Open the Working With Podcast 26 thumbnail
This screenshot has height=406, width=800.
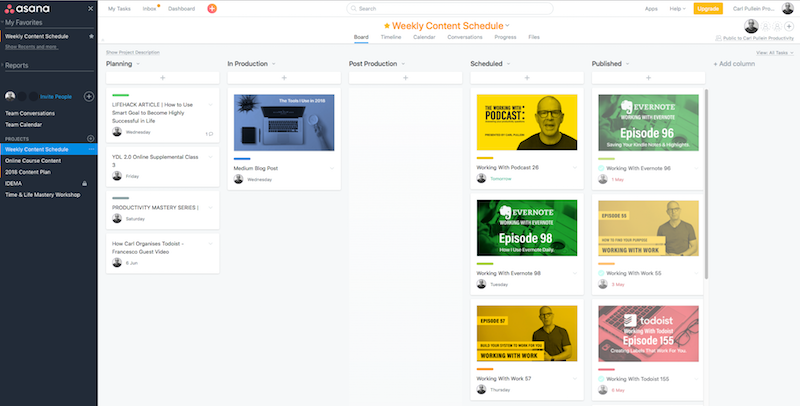pyautogui.click(x=527, y=122)
